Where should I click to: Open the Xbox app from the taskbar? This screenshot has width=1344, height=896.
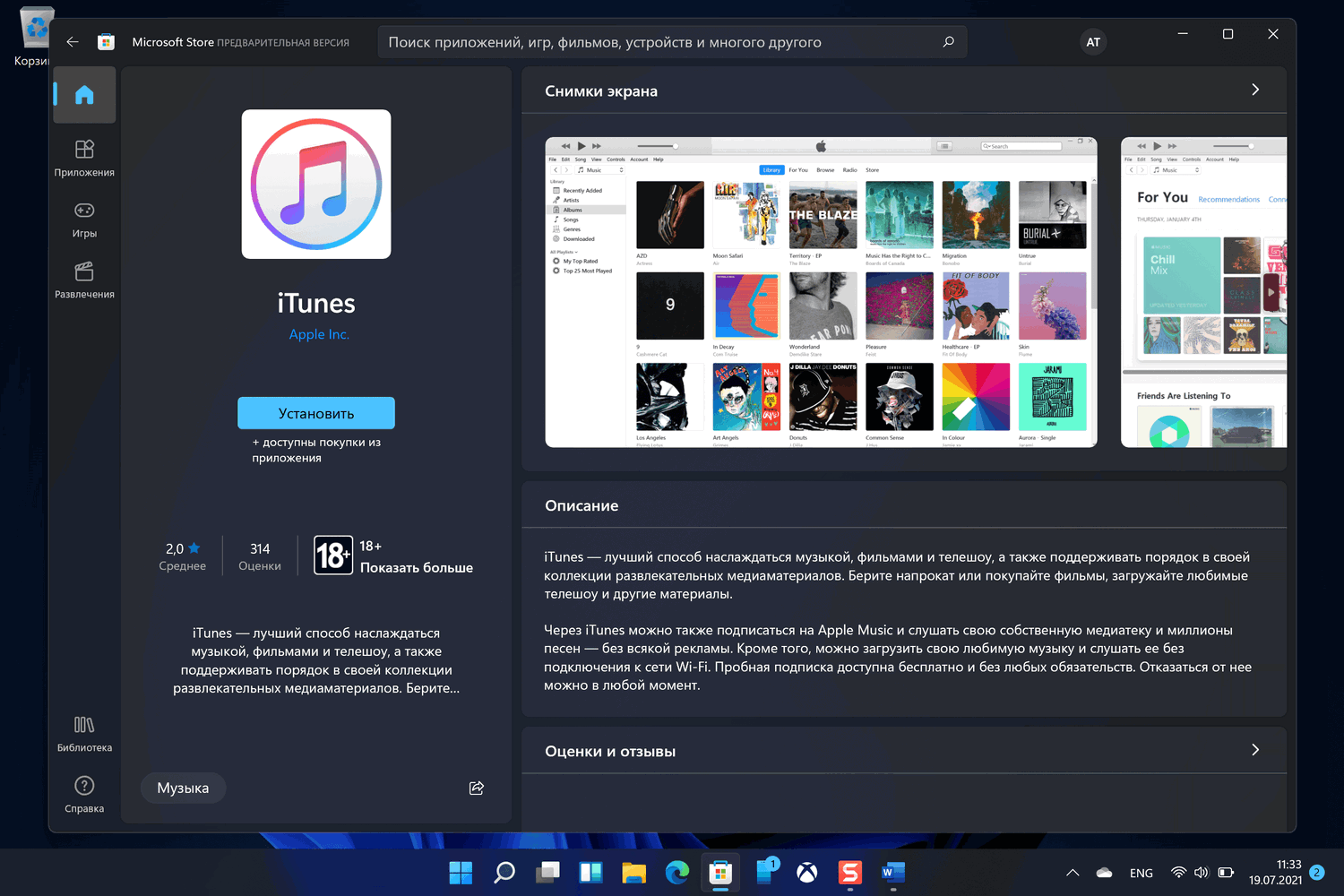tap(807, 873)
